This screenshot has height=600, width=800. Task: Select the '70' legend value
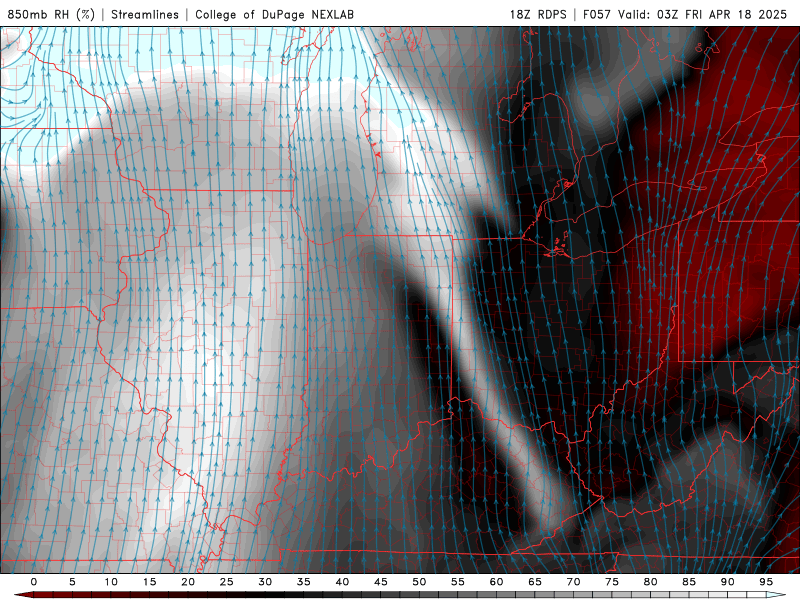coord(573,582)
